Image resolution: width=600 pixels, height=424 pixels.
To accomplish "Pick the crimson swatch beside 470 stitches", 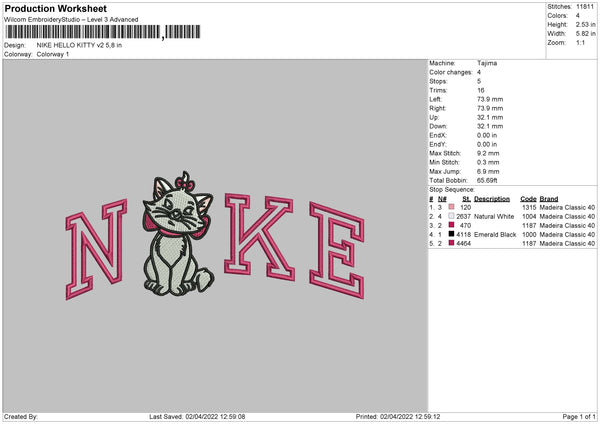I will pos(452,225).
